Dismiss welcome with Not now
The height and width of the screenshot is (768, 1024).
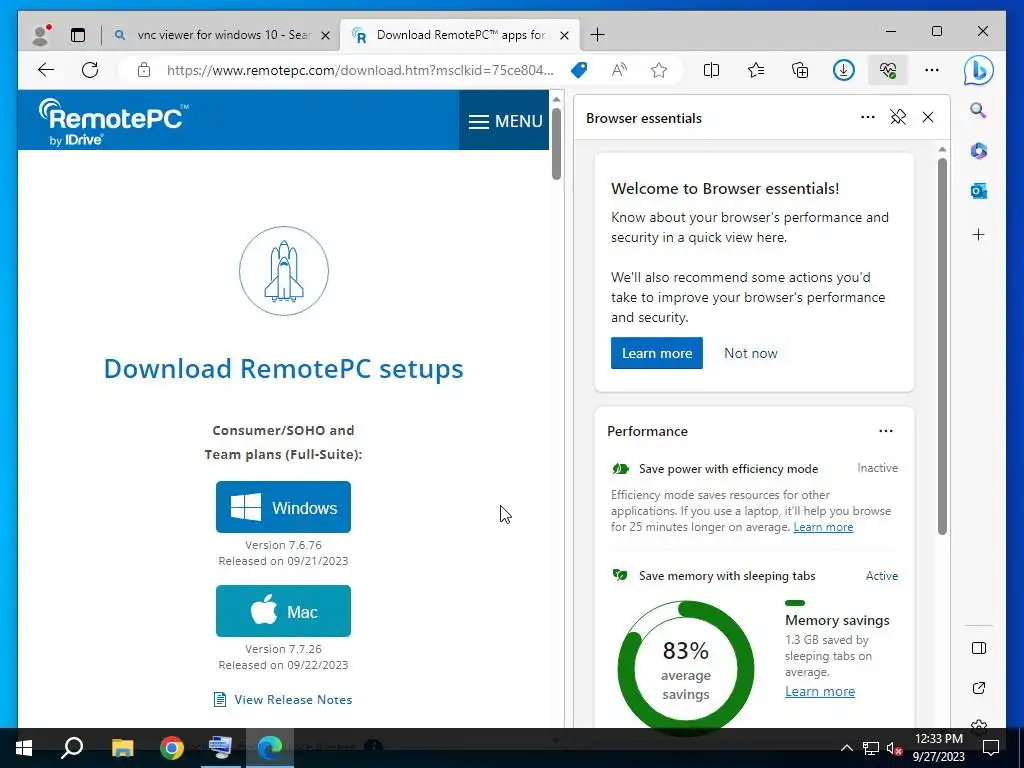750,353
